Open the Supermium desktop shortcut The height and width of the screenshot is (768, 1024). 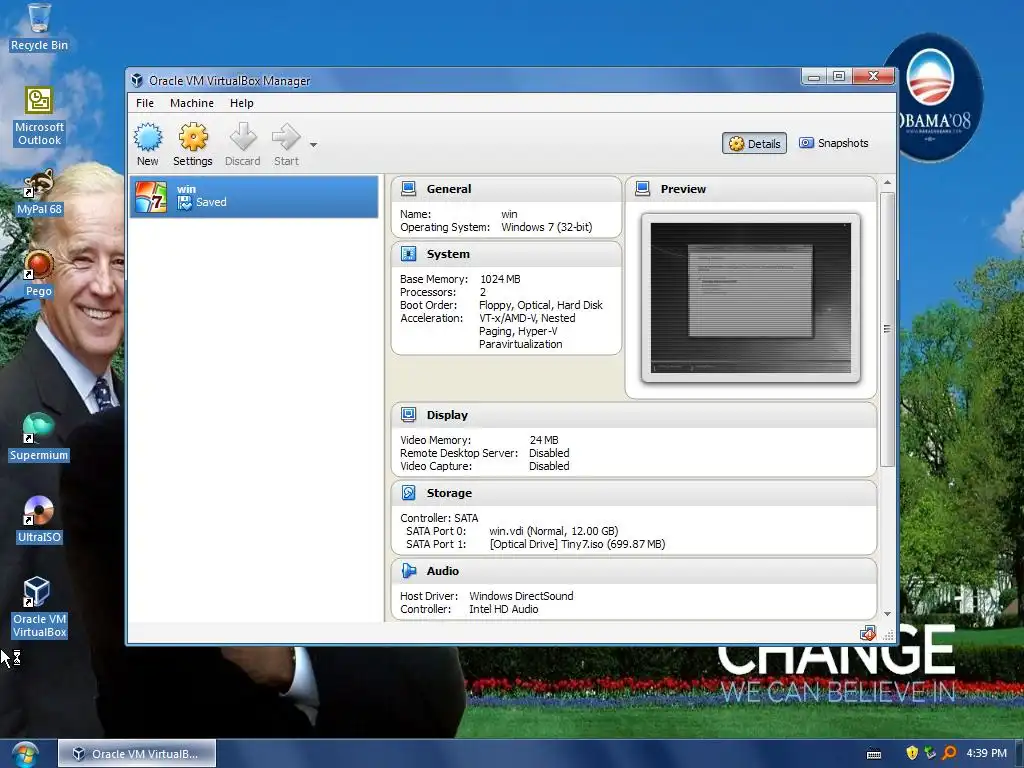coord(39,438)
